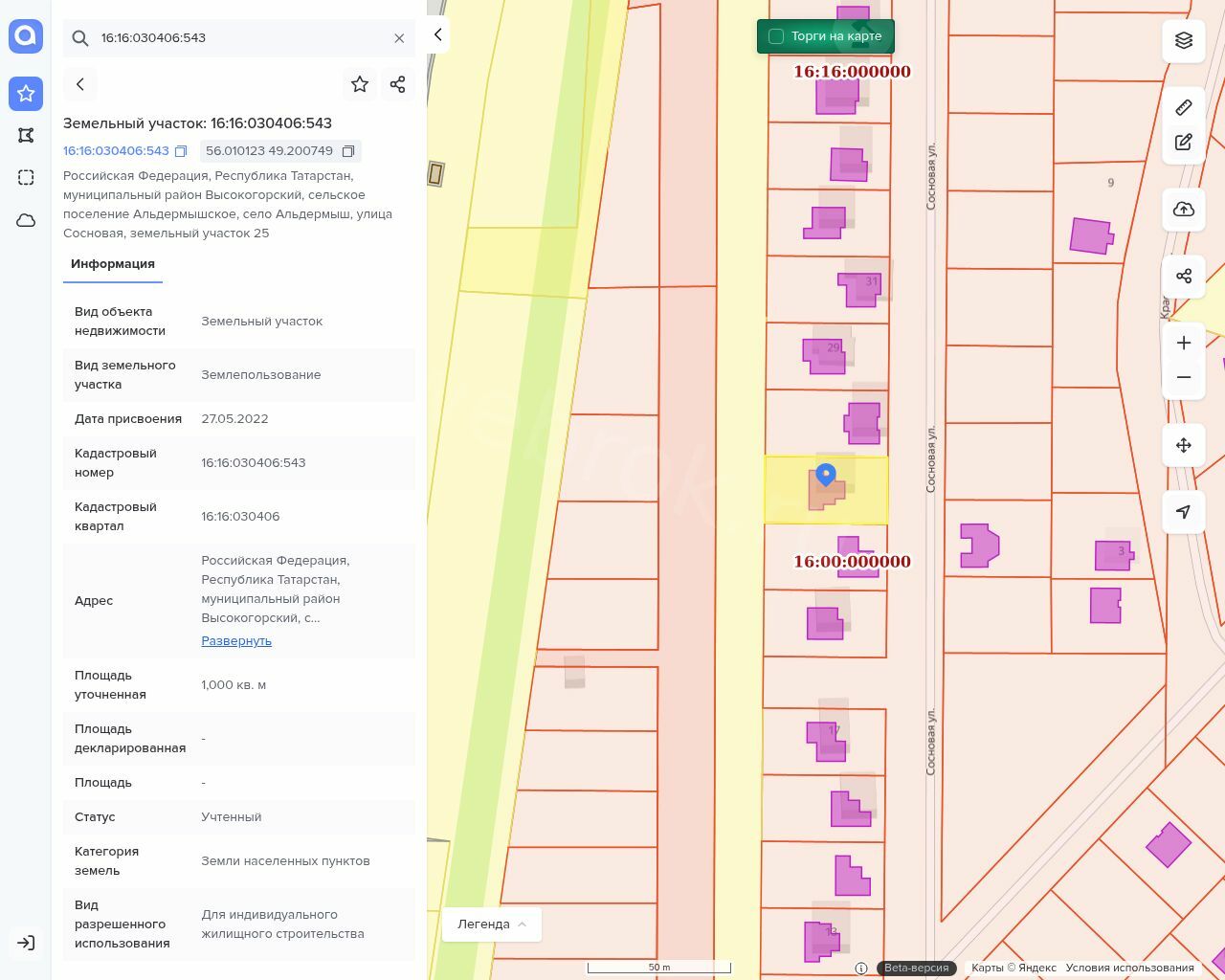Add land plot to favorites star

point(360,84)
